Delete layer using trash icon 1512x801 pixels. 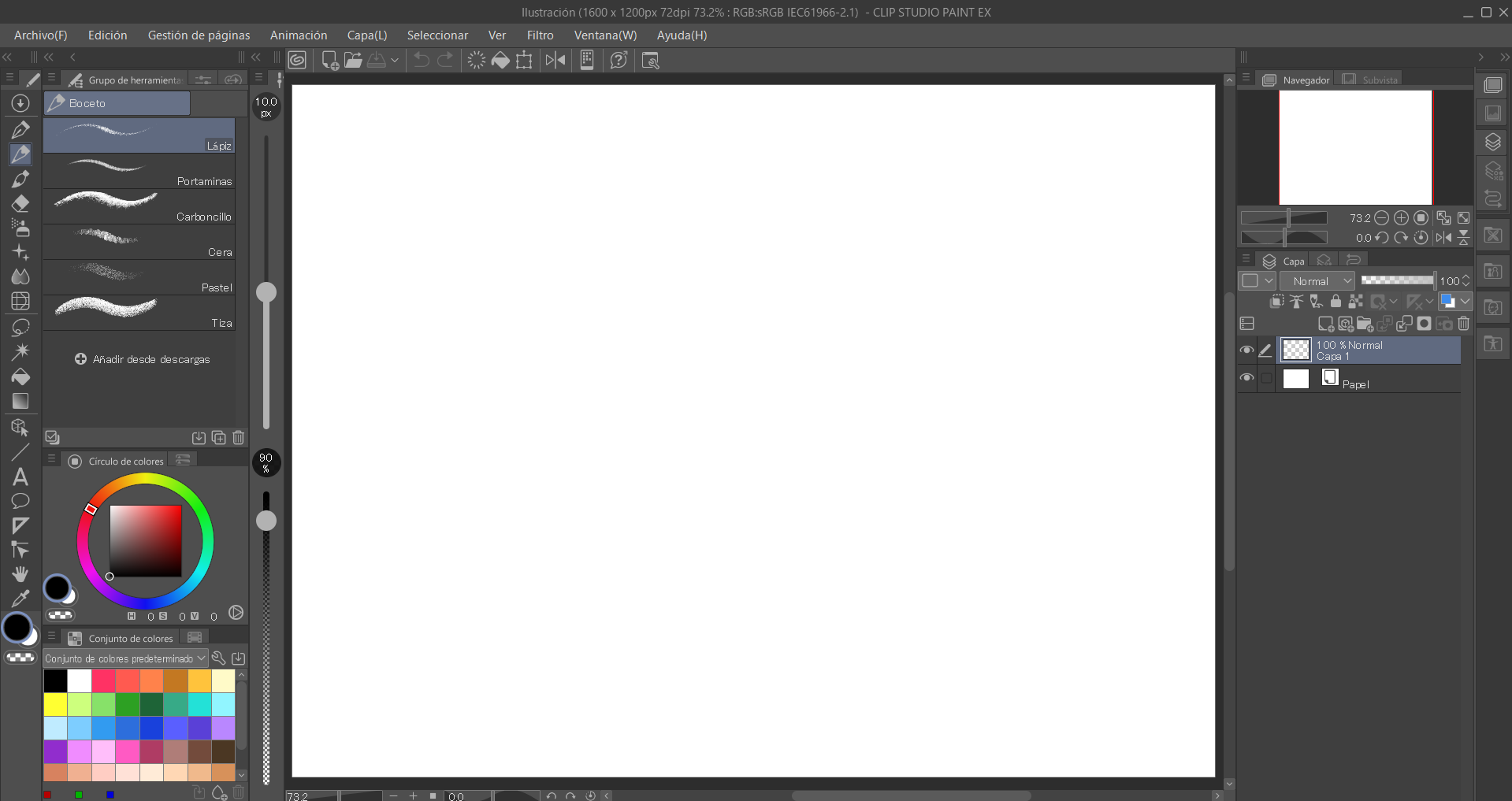coord(1463,324)
